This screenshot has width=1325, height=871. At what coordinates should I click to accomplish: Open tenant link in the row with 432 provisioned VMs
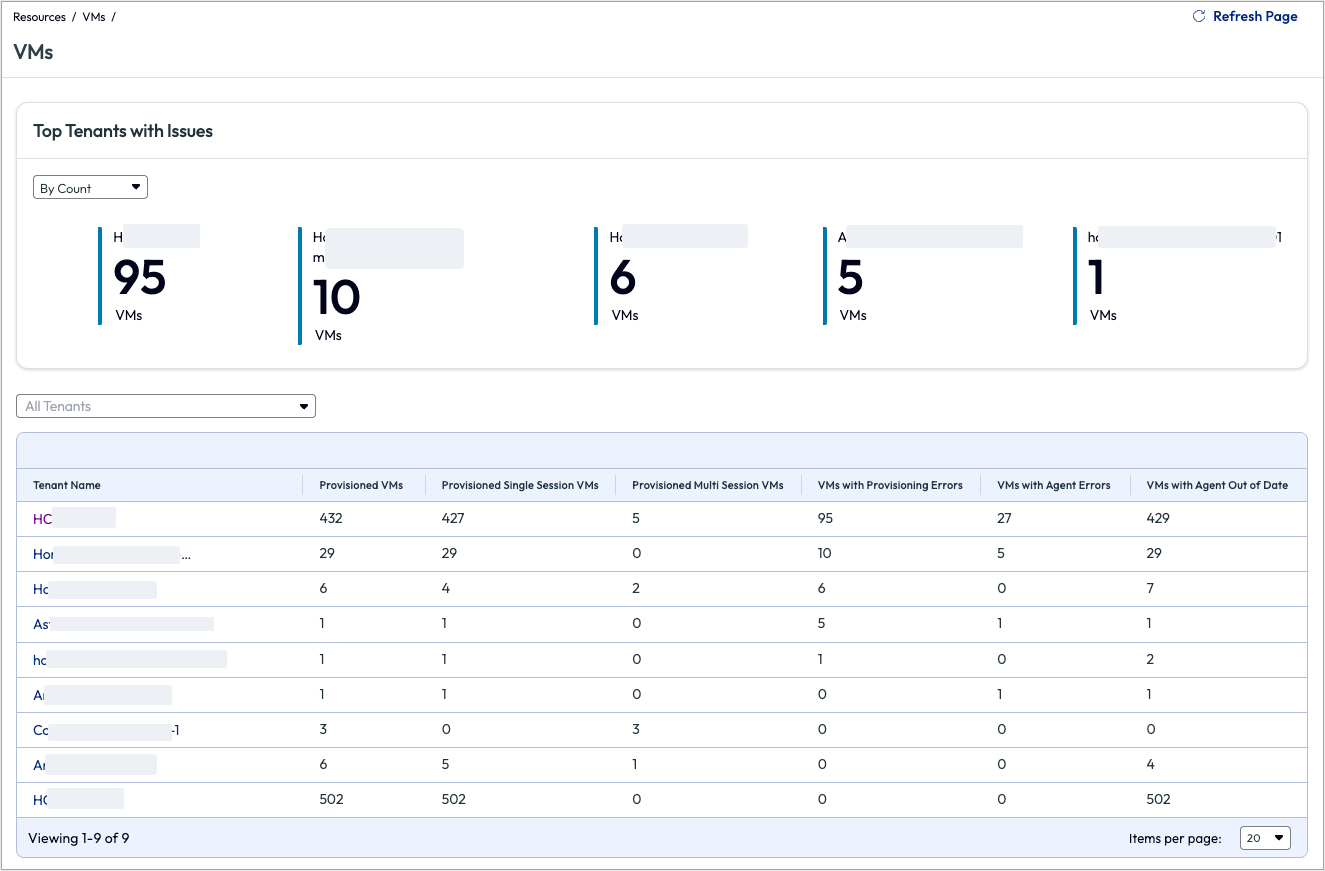pyautogui.click(x=74, y=518)
